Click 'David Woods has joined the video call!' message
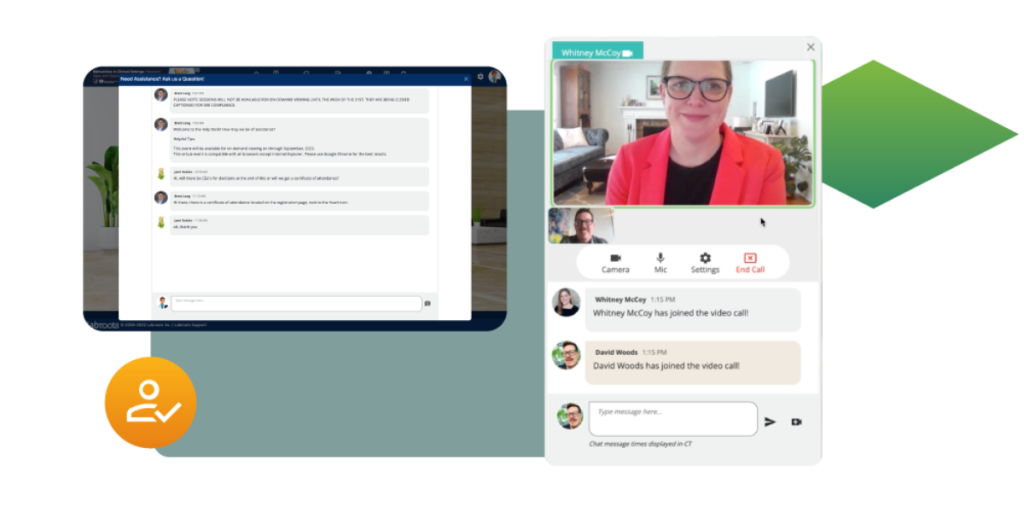Viewport: 1024px width, 512px height. (693, 362)
